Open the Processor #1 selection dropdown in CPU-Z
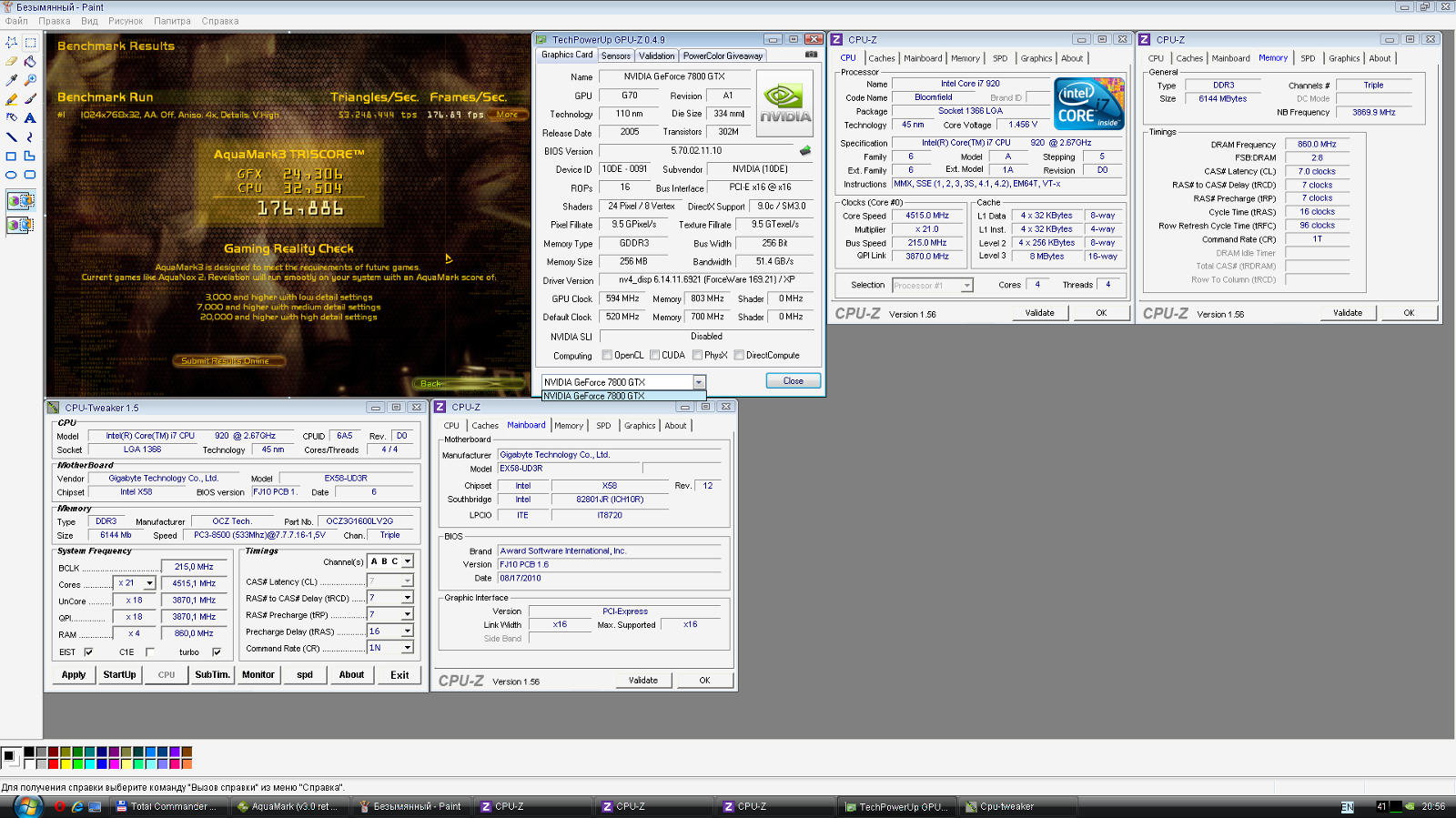 click(966, 285)
